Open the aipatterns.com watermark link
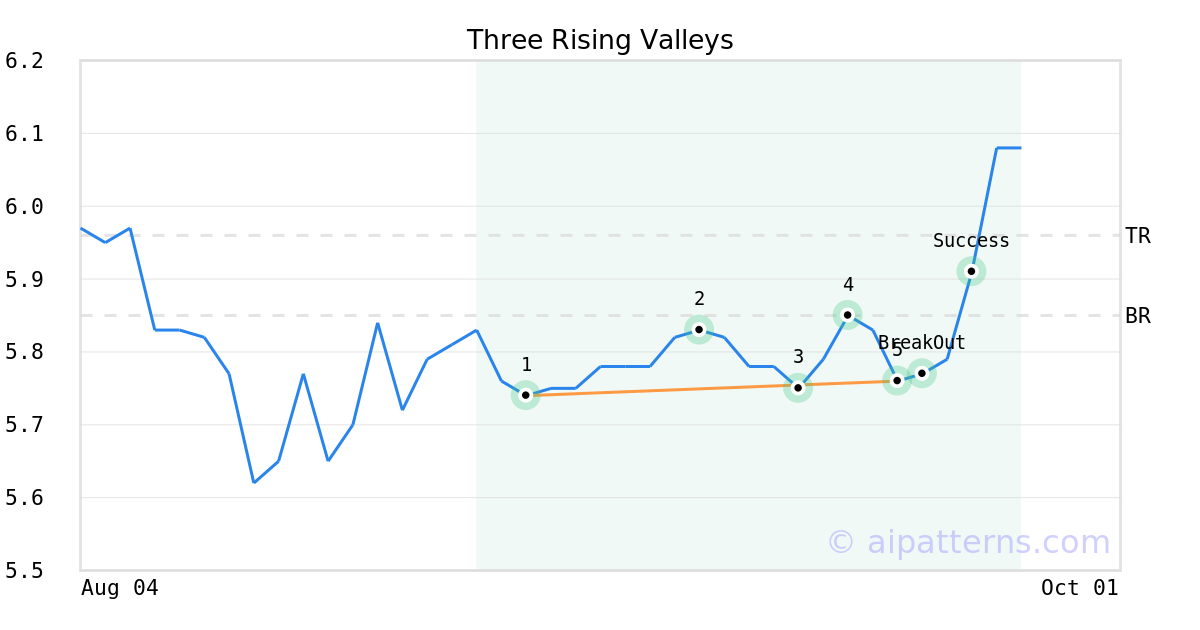 tap(968, 542)
